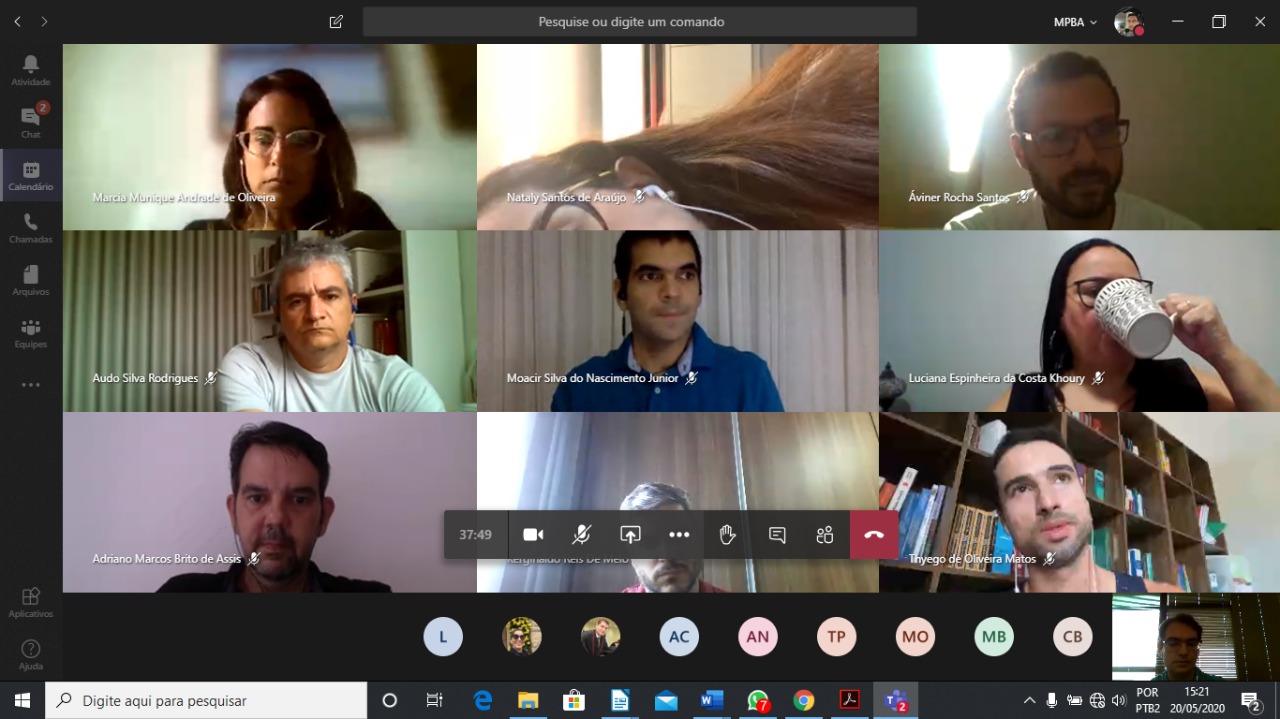Show the meeting conversation panel

pyautogui.click(x=776, y=535)
